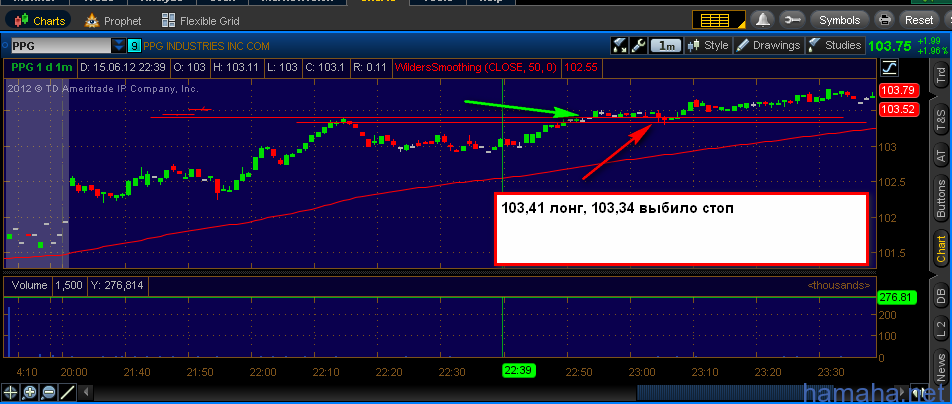Viewport: 952px width, 404px height.
Task: Click the 103.79 price bubble
Action: pyautogui.click(x=897, y=91)
